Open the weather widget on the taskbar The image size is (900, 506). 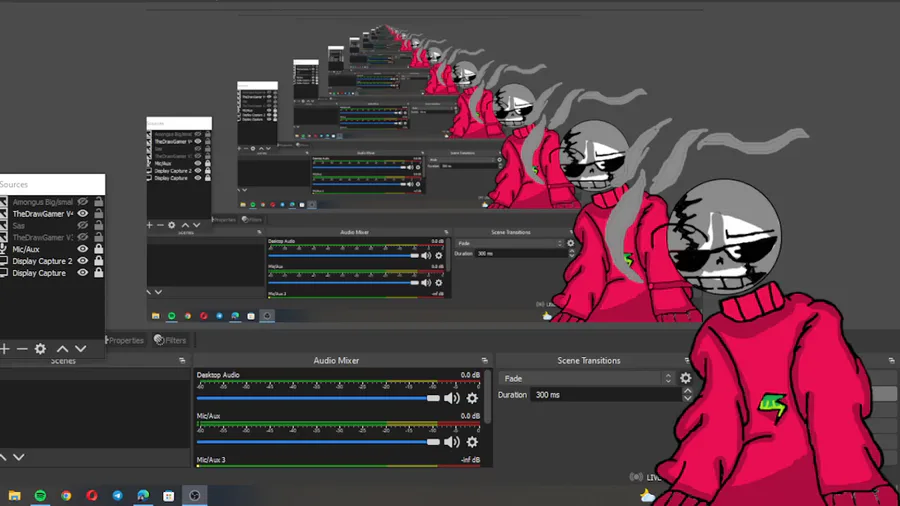point(647,495)
